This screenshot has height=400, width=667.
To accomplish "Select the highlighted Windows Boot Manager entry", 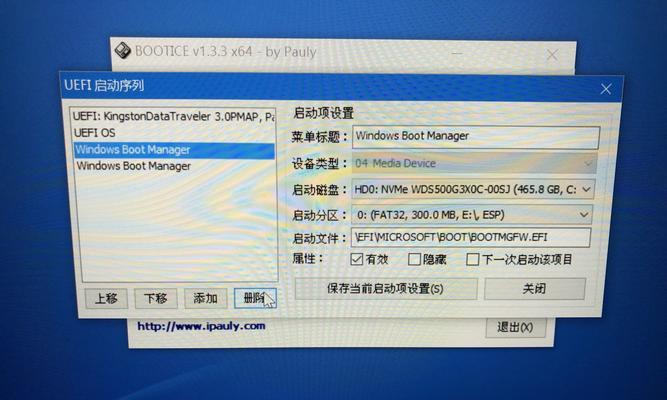I will [174, 150].
